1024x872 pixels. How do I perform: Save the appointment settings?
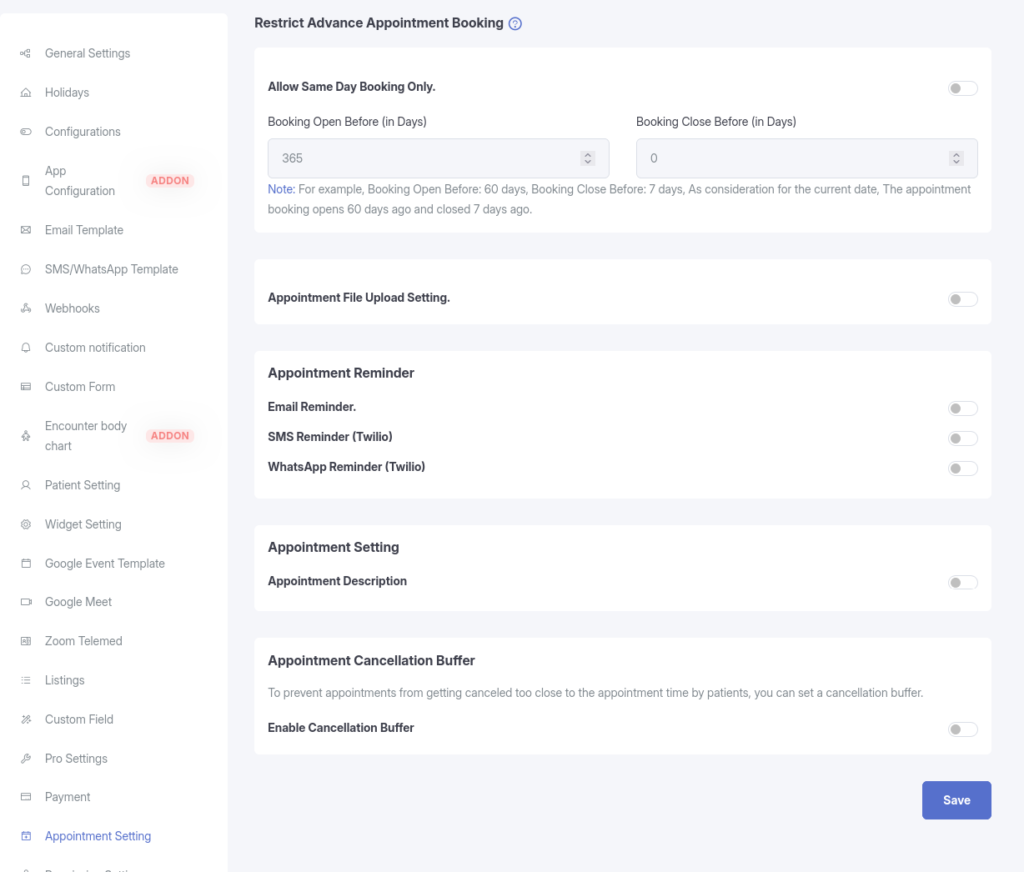[x=956, y=800]
